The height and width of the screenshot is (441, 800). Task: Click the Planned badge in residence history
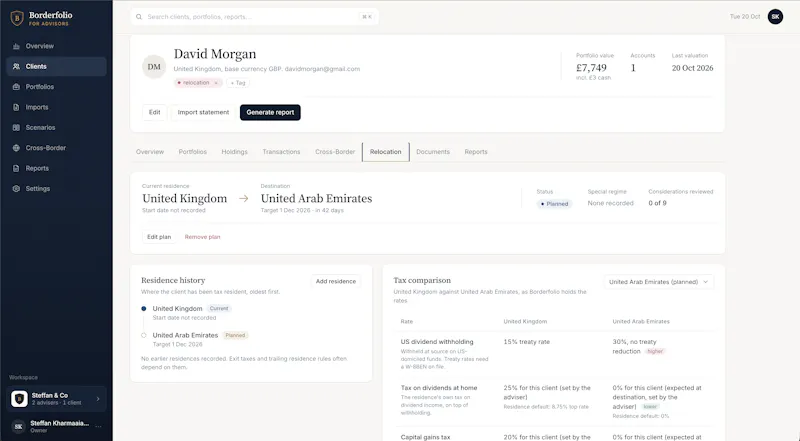pos(235,335)
